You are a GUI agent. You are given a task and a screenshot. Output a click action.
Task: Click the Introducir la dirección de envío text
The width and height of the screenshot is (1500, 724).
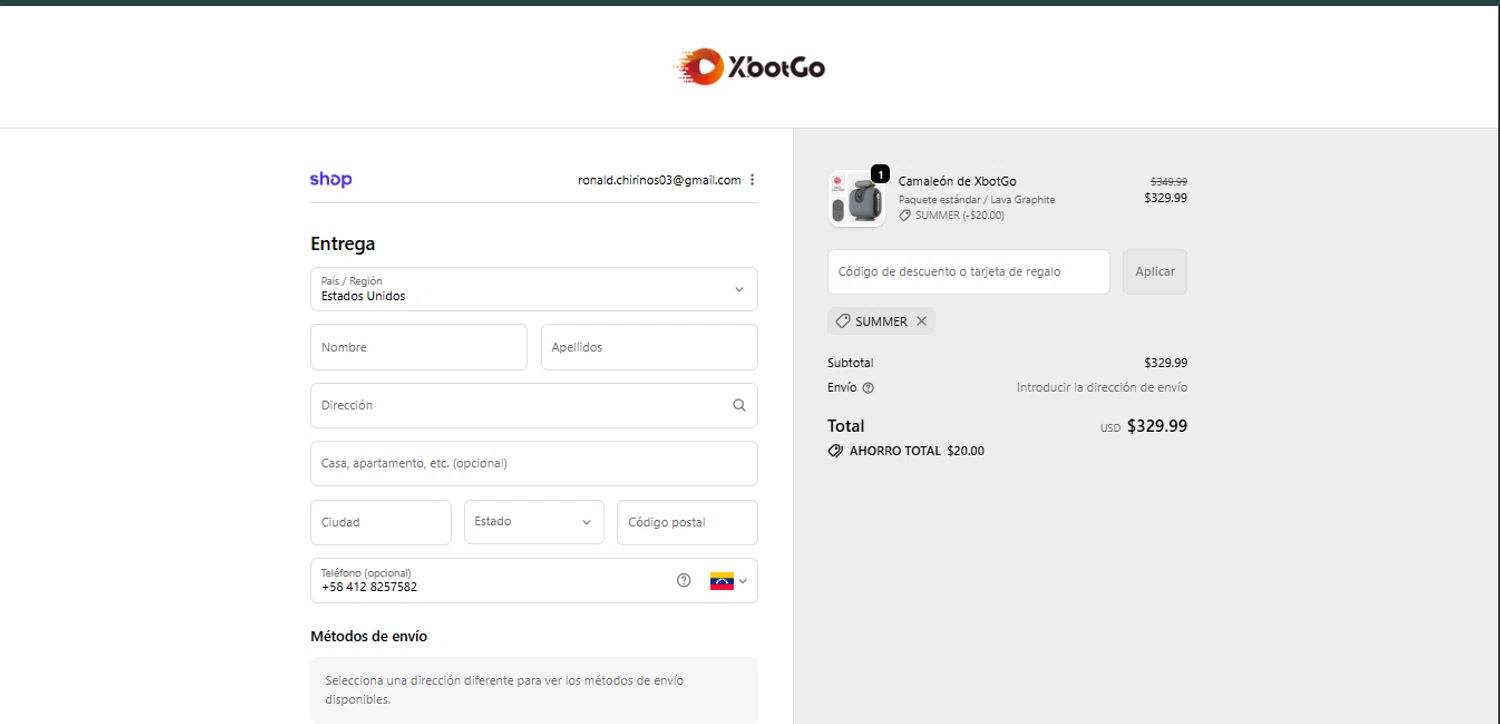point(1102,387)
